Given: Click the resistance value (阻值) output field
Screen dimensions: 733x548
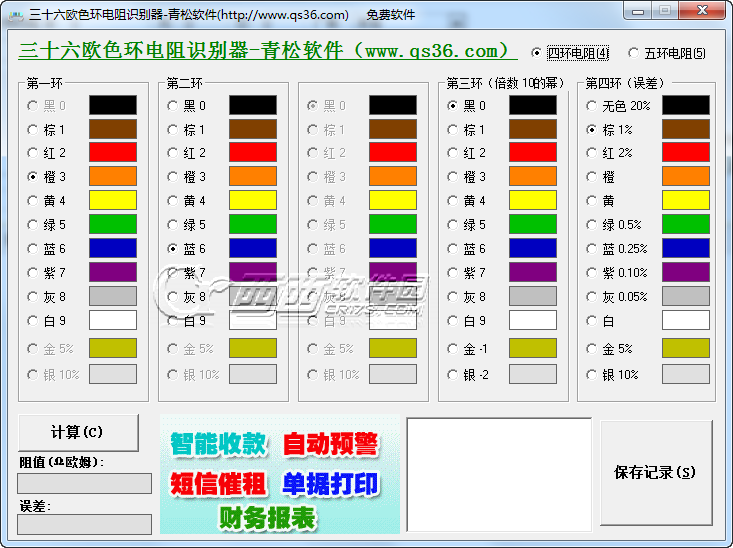Looking at the screenshot, I should (85, 484).
